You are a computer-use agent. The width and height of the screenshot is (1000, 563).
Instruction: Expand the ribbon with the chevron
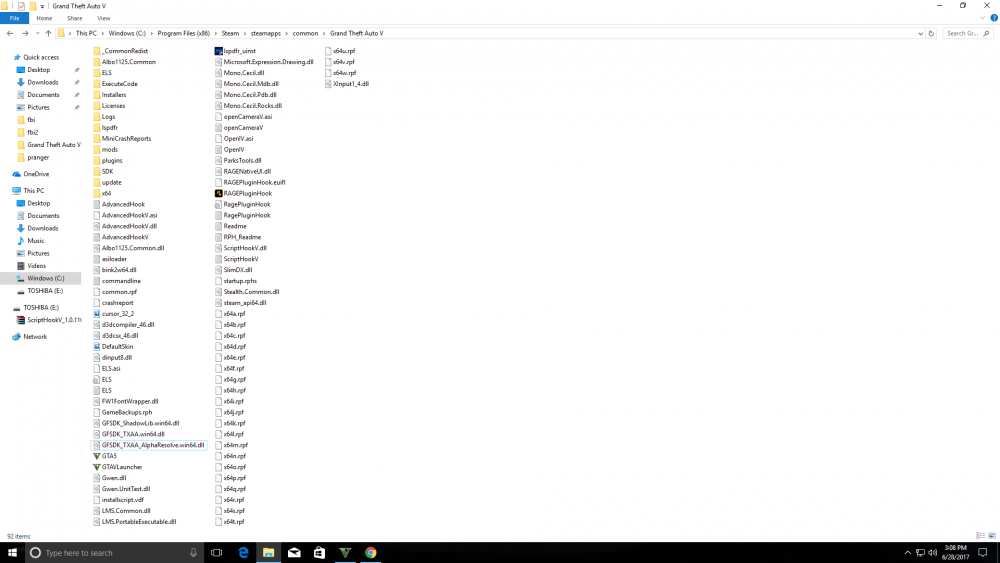coord(983,18)
